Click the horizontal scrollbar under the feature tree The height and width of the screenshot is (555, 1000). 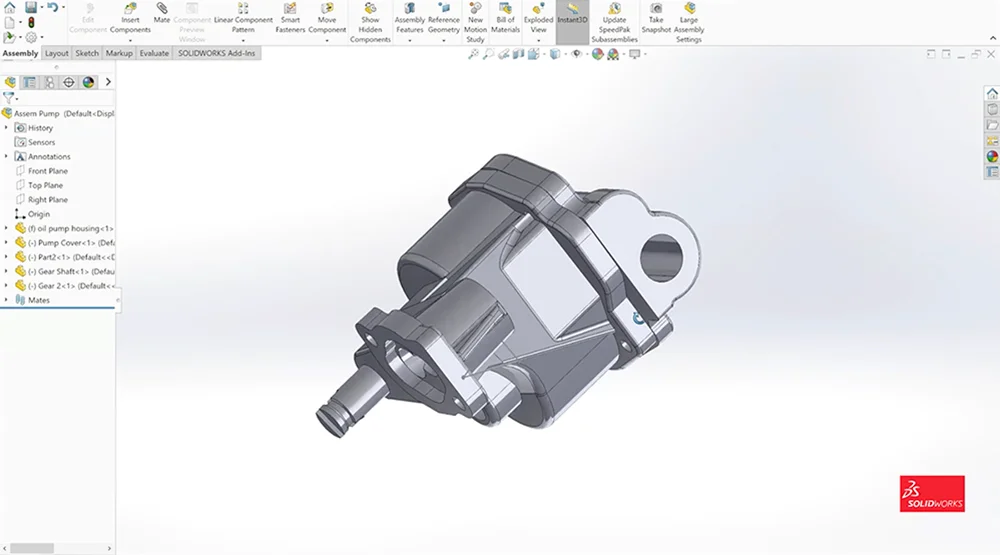[32, 548]
